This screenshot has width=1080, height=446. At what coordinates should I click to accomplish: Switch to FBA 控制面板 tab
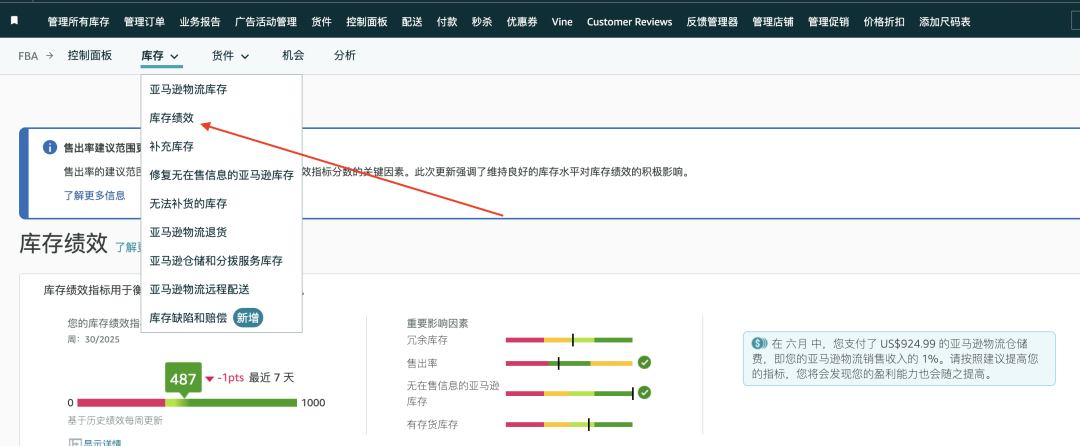point(90,56)
